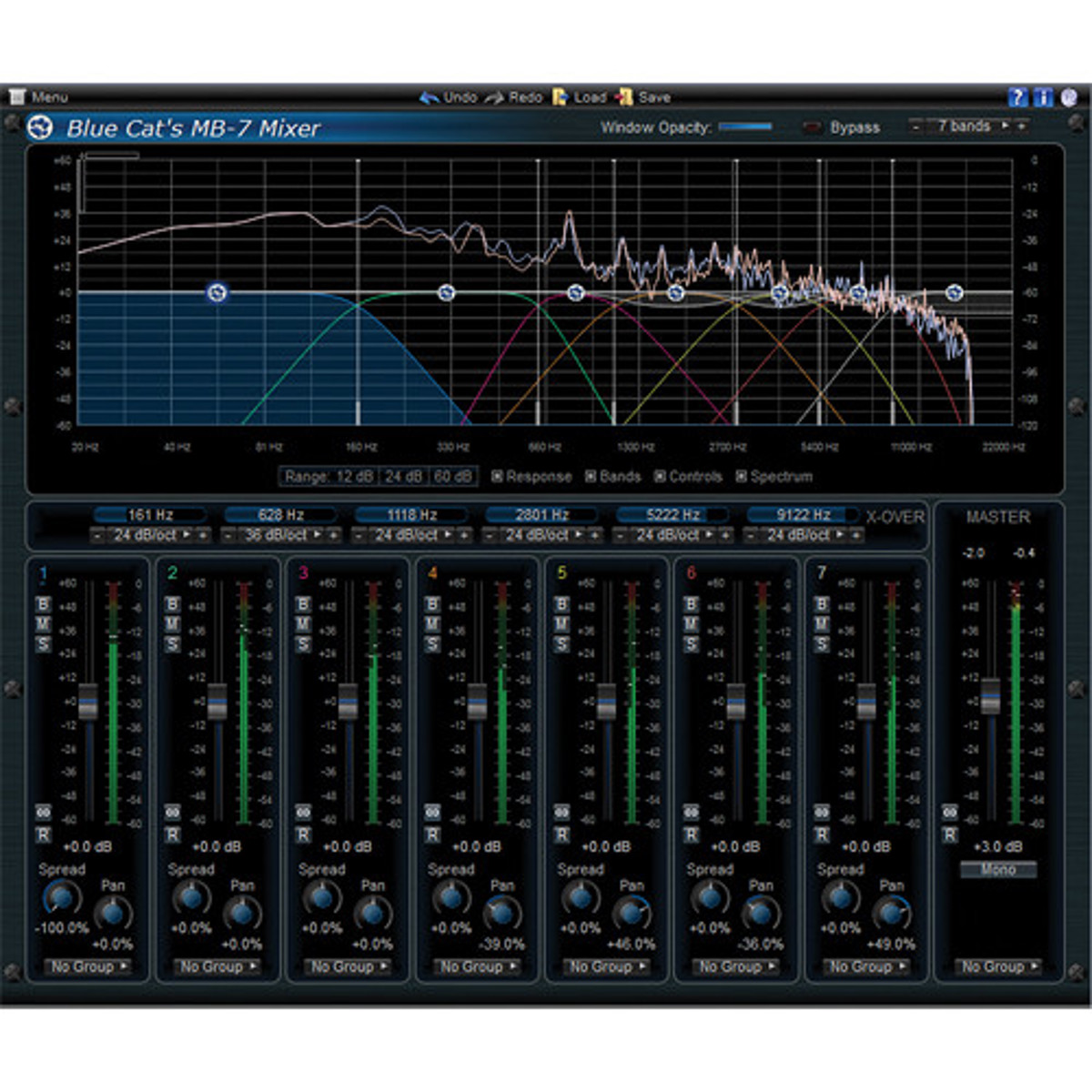1092x1092 pixels.
Task: Toggle the Bypass switch
Action: 812,127
